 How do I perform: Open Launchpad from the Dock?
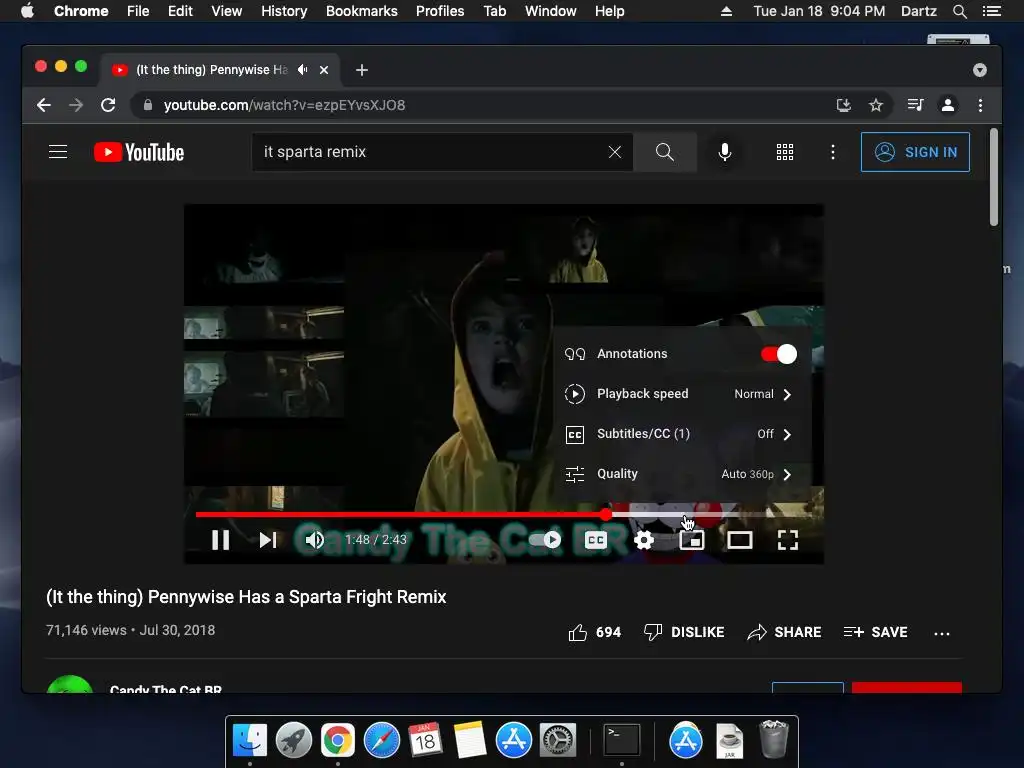[294, 741]
